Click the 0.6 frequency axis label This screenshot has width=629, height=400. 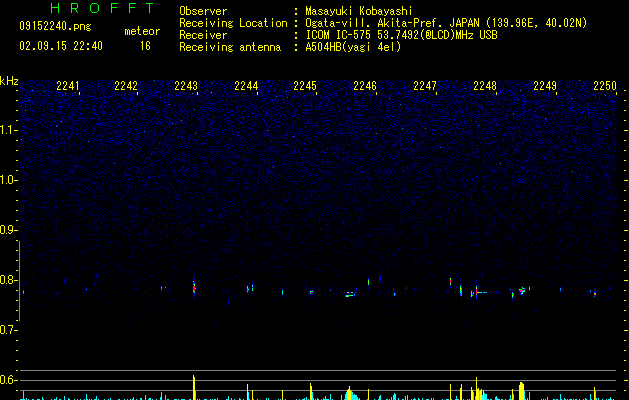[x=8, y=380]
